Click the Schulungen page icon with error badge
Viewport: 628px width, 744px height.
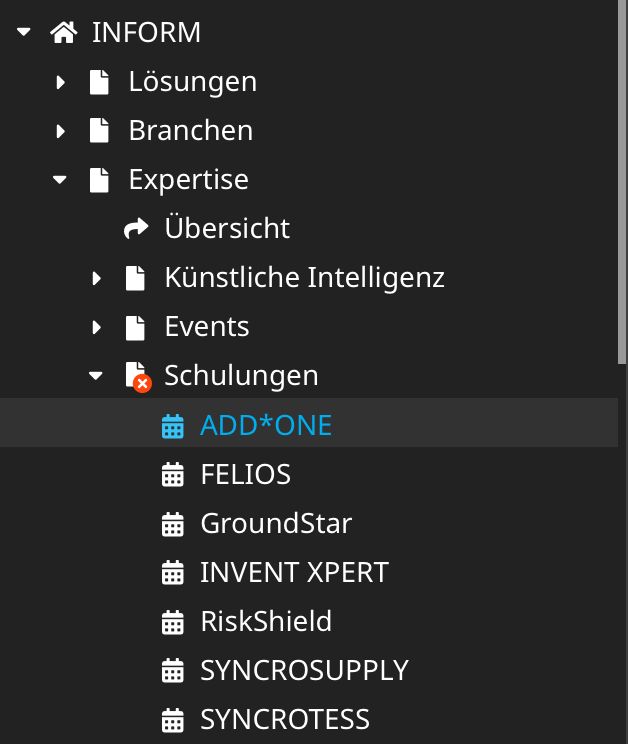click(138, 377)
